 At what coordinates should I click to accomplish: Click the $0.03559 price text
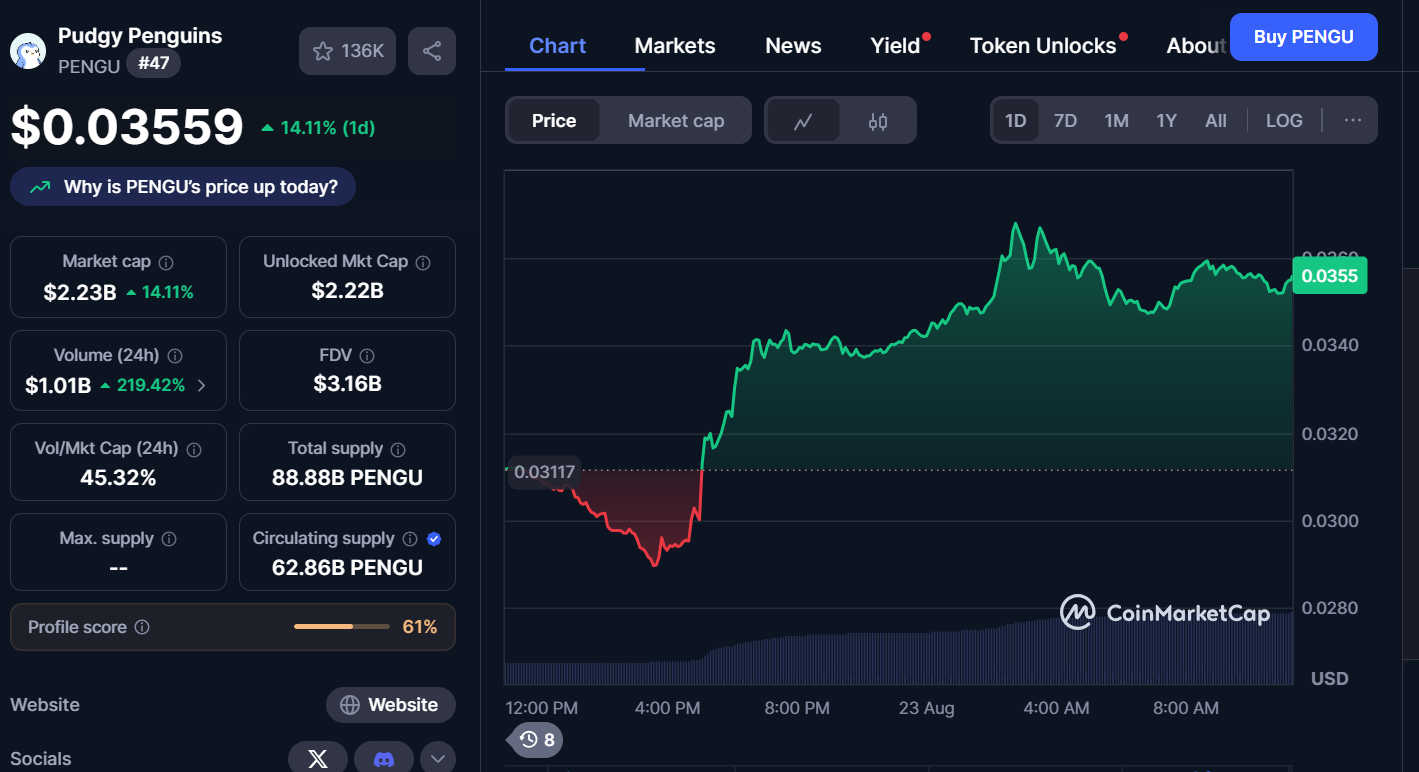127,127
